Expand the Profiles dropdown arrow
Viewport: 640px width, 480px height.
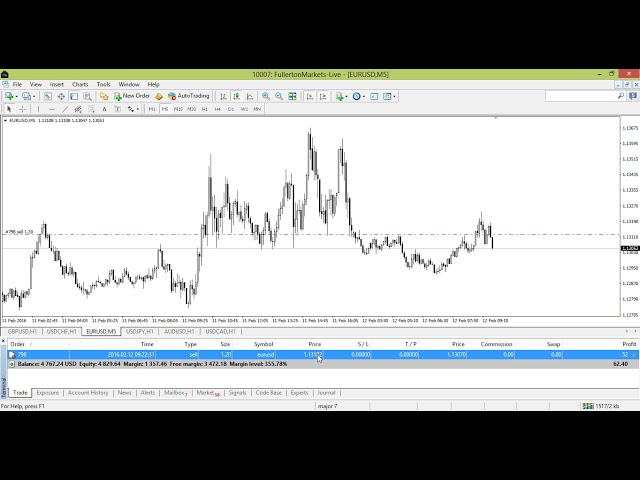[x=34, y=96]
